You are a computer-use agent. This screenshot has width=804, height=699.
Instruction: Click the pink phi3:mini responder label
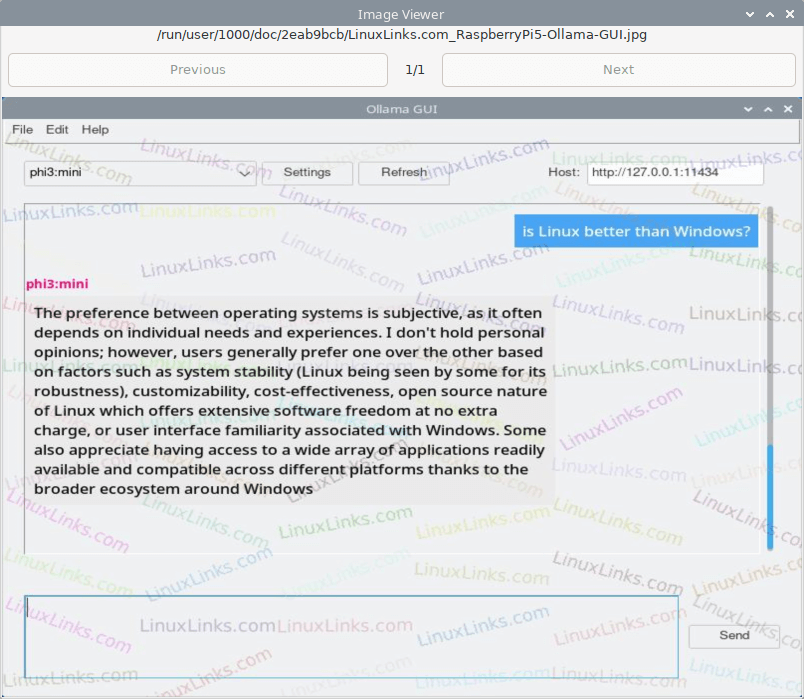pos(57,284)
